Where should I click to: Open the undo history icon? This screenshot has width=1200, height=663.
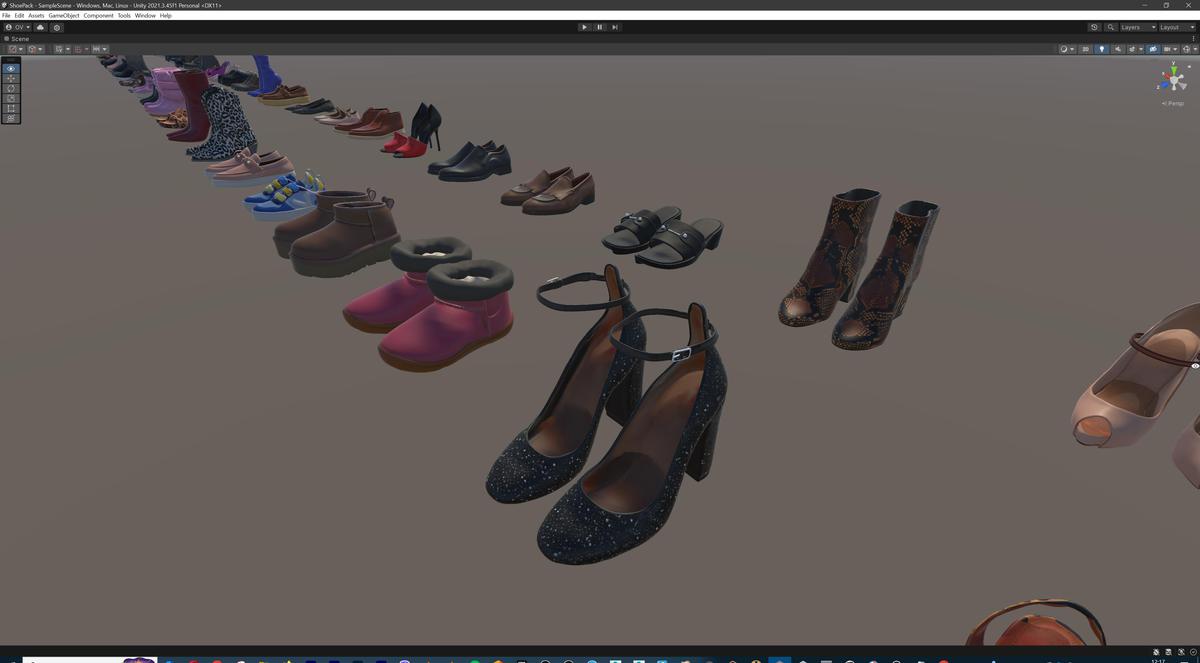pos(1093,27)
